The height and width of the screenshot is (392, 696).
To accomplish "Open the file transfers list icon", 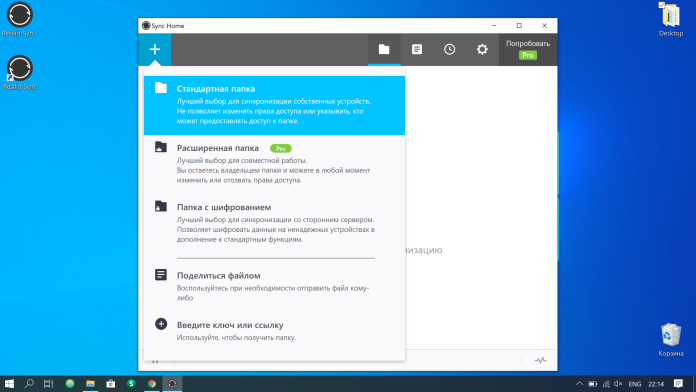I will pos(417,49).
